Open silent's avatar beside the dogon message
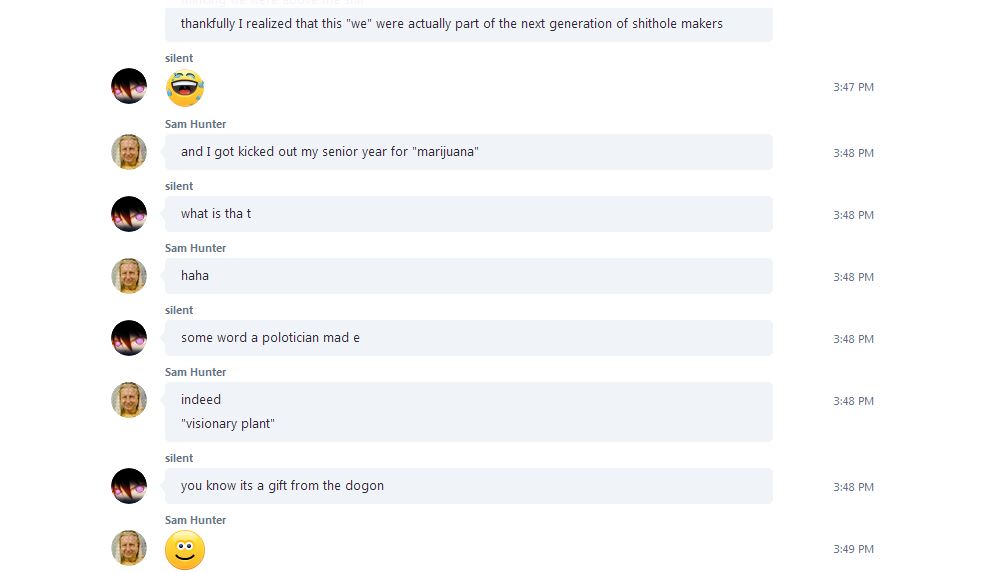The height and width of the screenshot is (573, 983). (x=129, y=486)
